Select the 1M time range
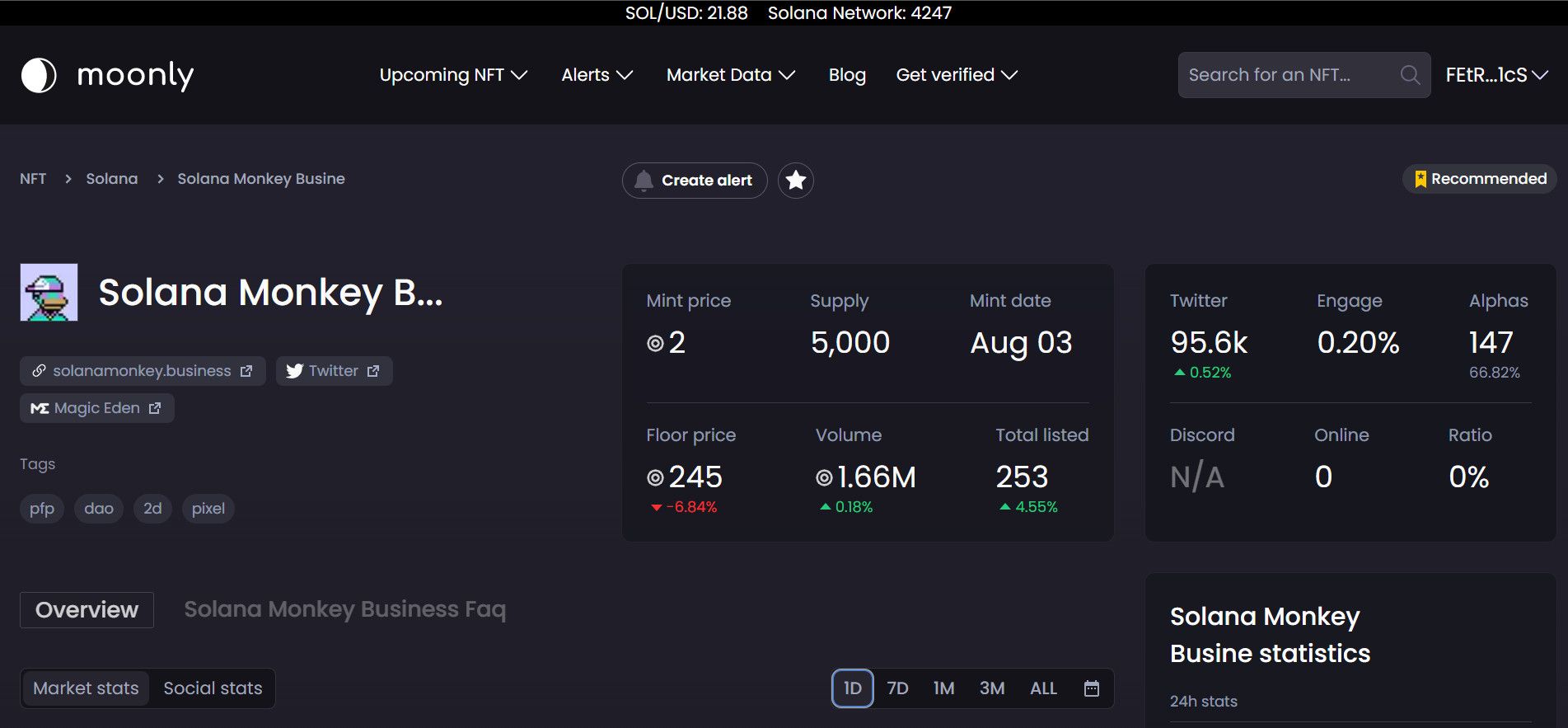This screenshot has height=728, width=1568. click(943, 688)
